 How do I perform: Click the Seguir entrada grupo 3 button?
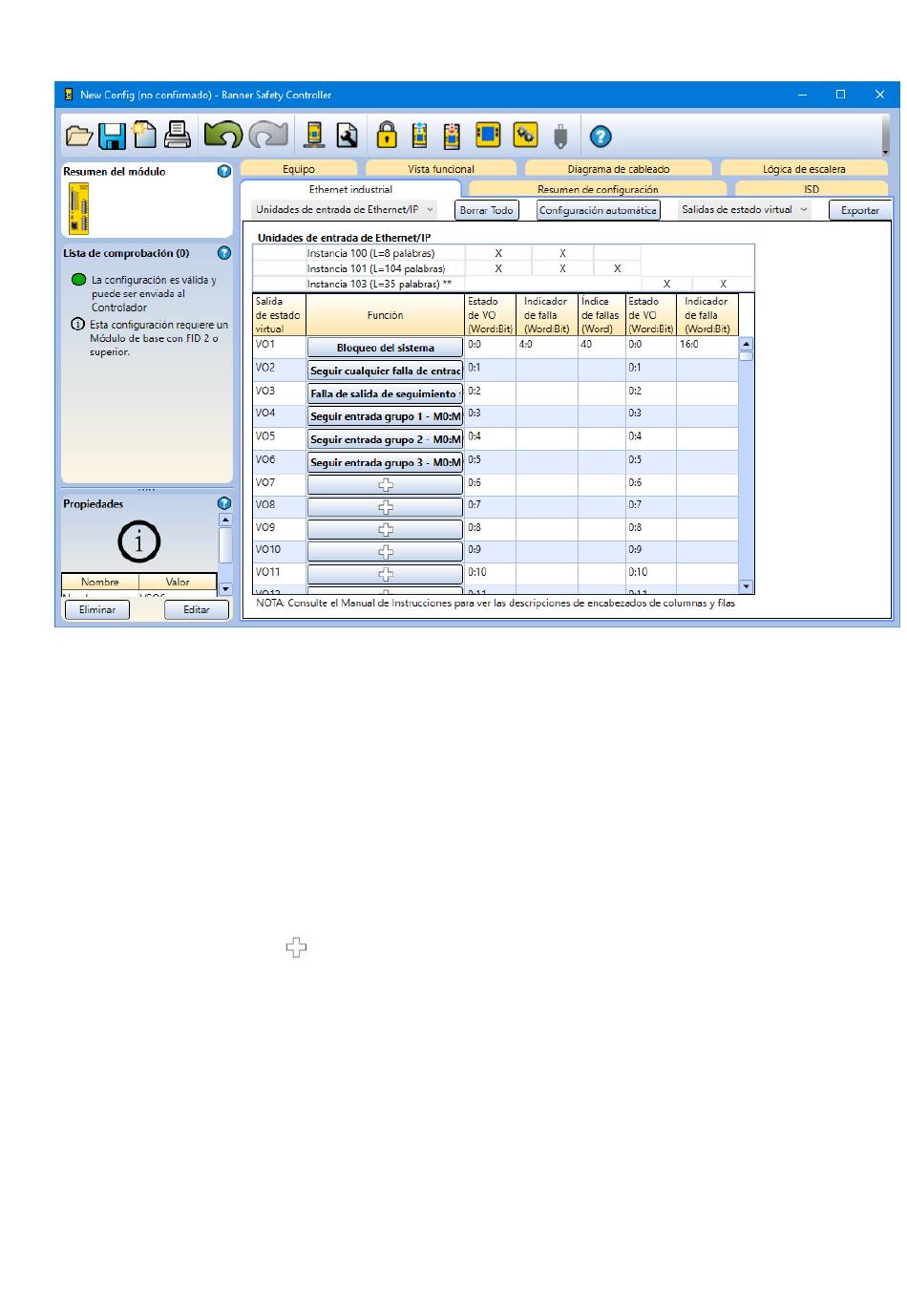385,462
